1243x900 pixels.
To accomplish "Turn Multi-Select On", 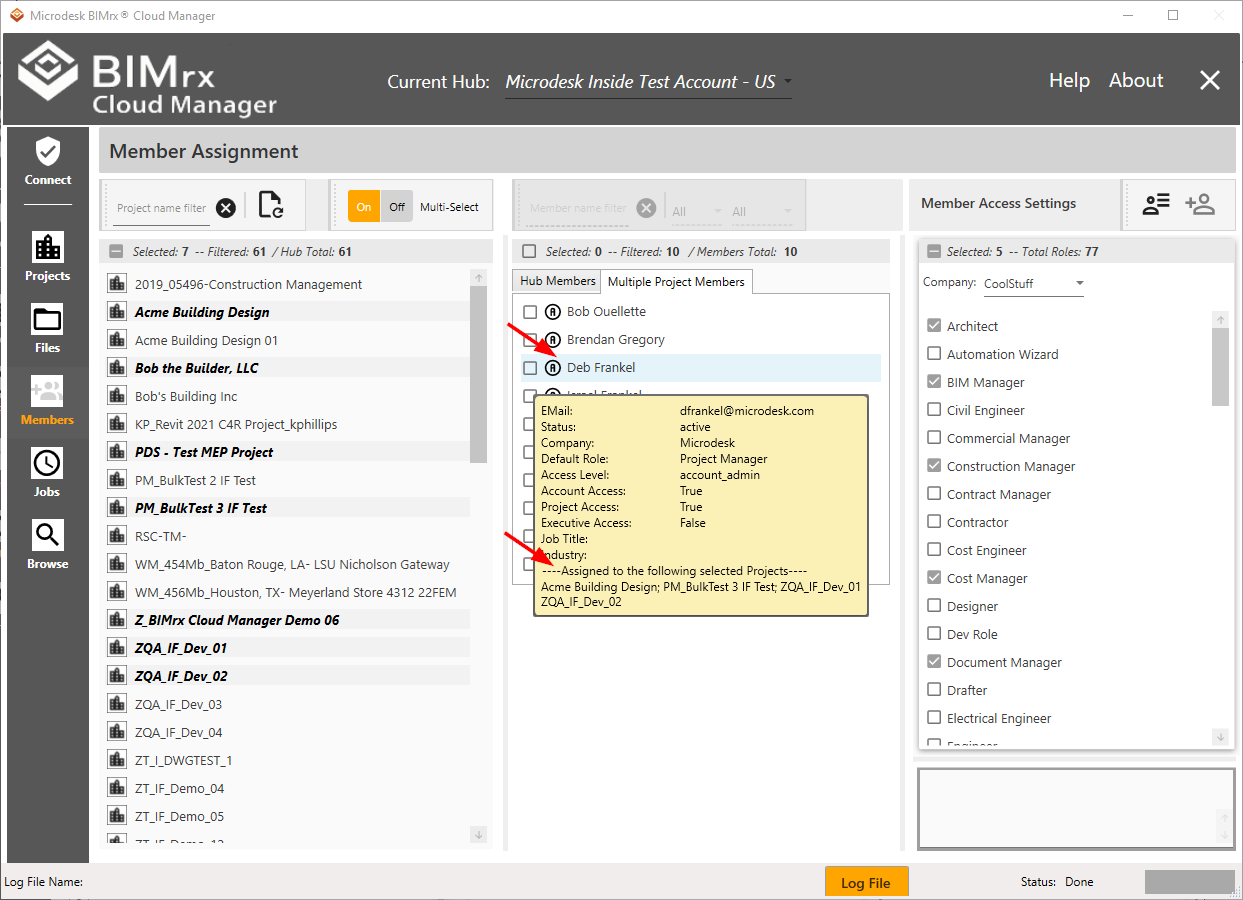I will point(364,207).
